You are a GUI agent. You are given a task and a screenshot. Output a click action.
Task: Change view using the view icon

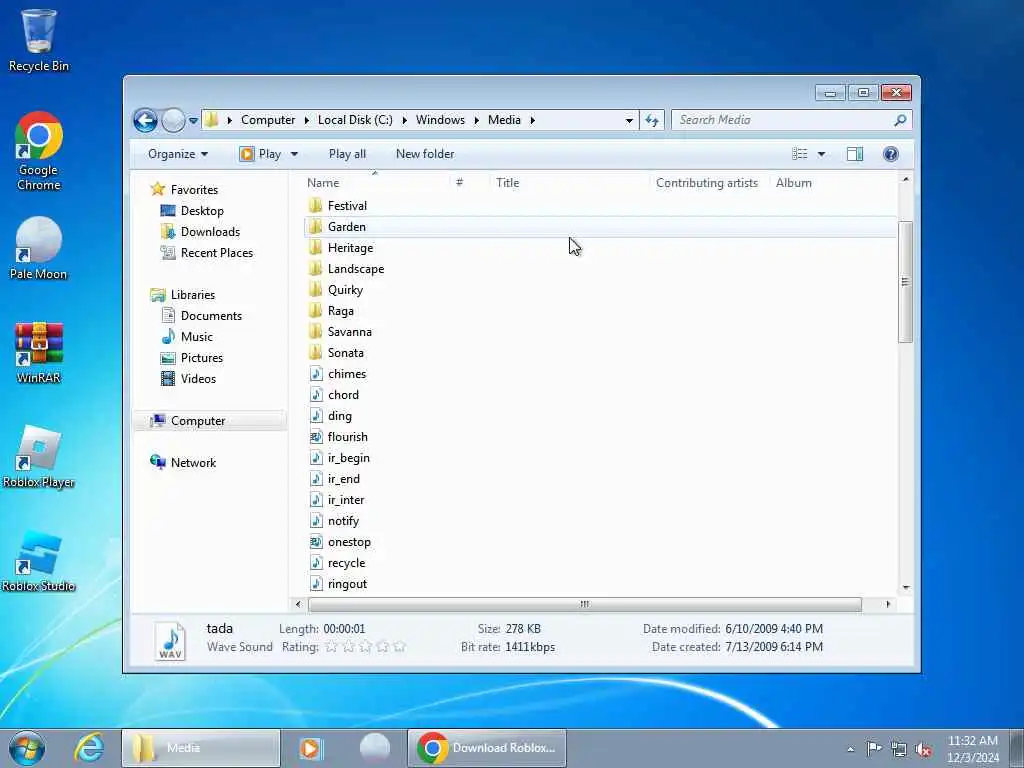[x=800, y=154]
